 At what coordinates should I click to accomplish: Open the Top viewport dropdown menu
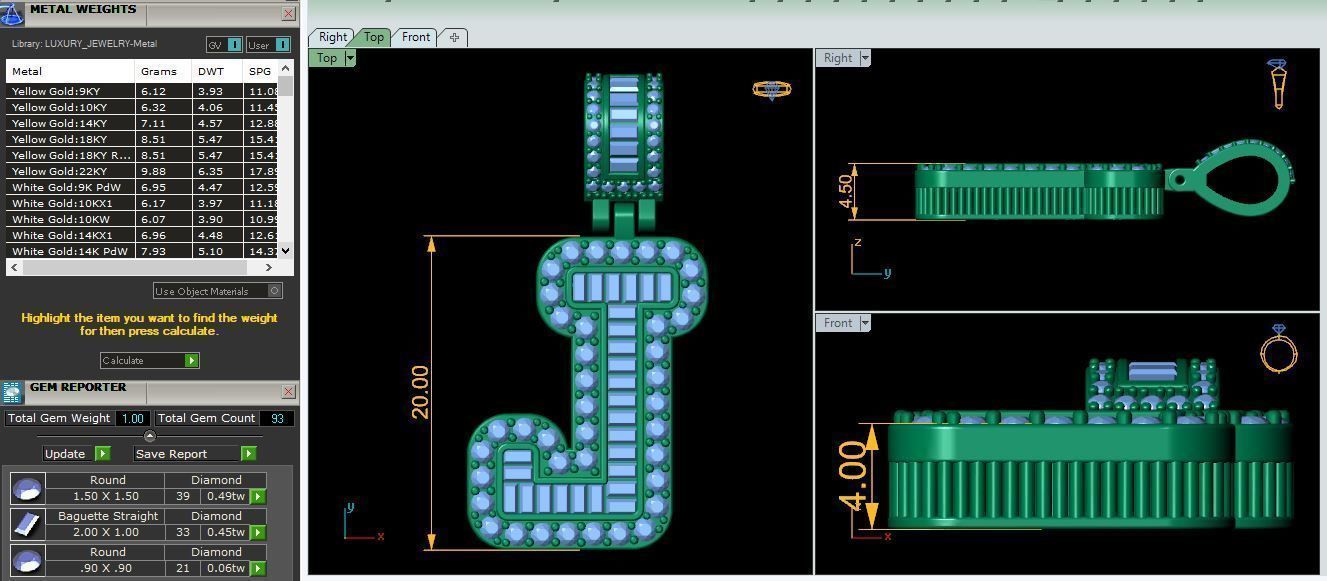tap(350, 58)
